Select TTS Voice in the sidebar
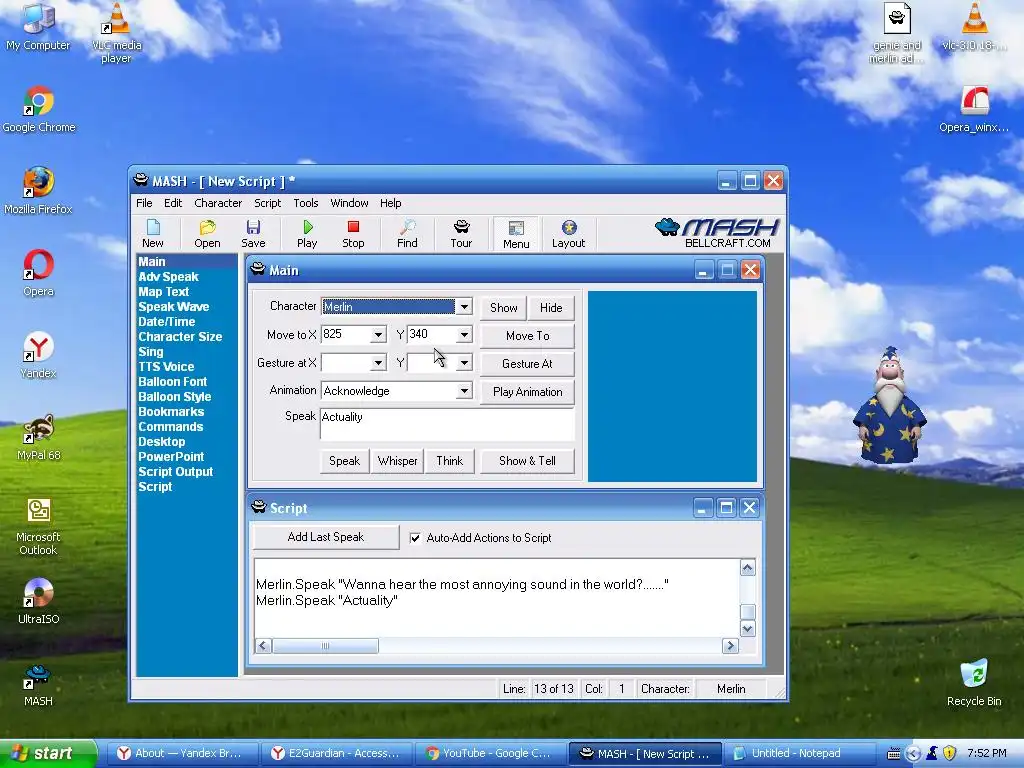This screenshot has height=768, width=1024. pos(166,367)
